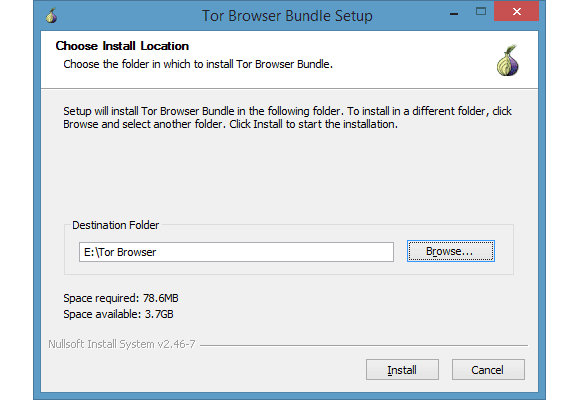
Task: Click the 'Choose the folder in which' subtitle
Action: 198,64
